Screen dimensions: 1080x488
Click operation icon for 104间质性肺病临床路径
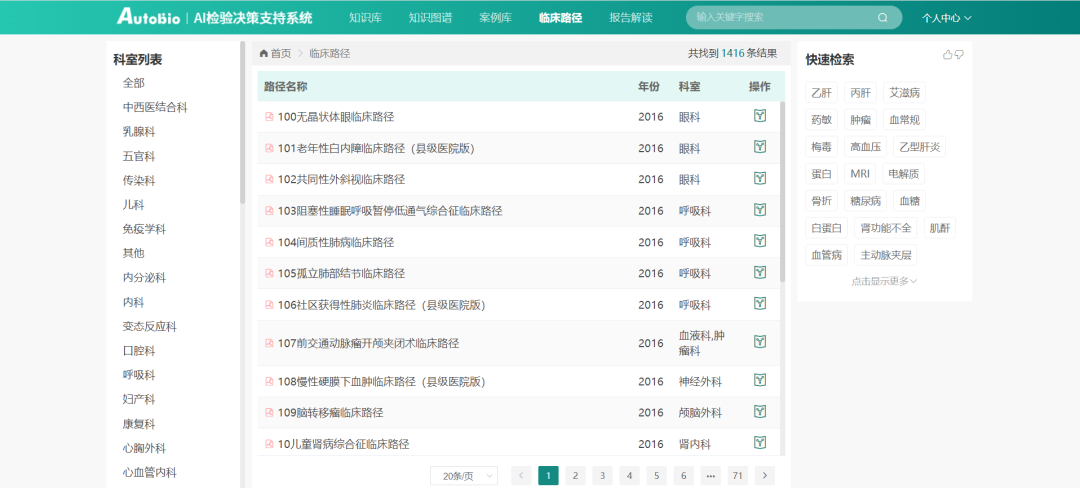click(760, 241)
